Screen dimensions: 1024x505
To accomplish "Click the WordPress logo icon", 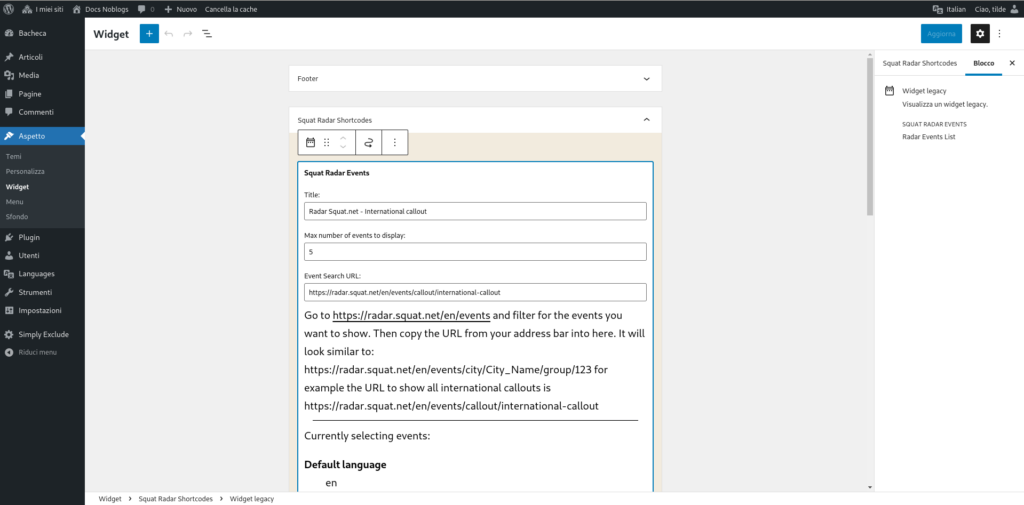I will coord(9,9).
